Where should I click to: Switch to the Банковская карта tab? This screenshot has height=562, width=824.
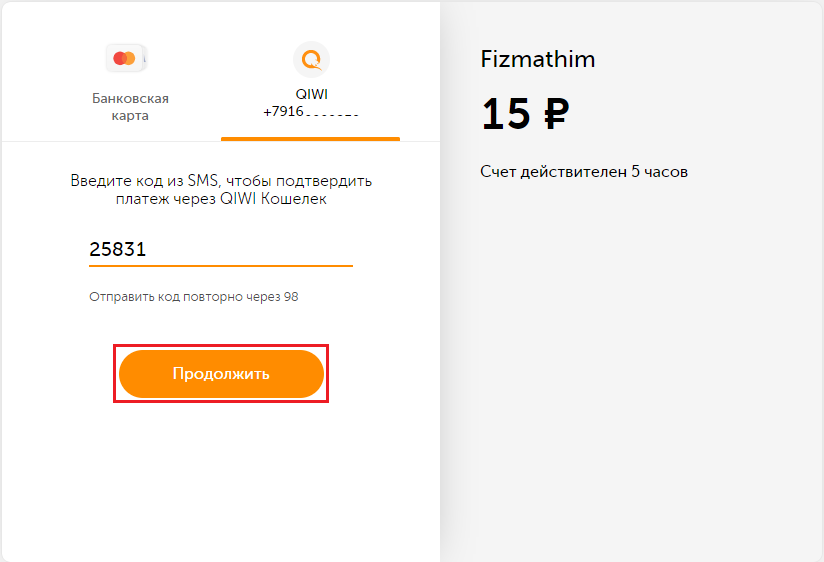130,106
